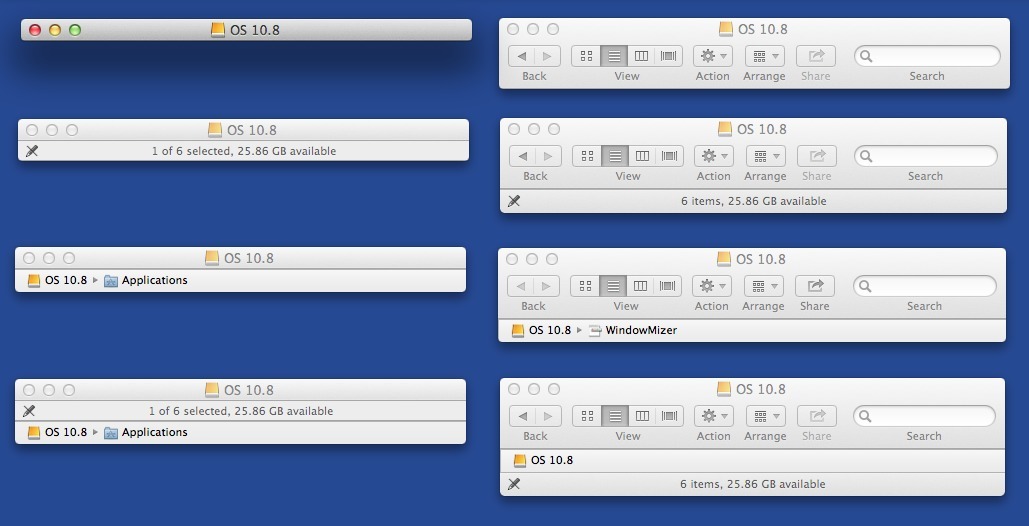Open Action gear menu in the WindowMizer window
The width and height of the screenshot is (1029, 526).
(711, 286)
